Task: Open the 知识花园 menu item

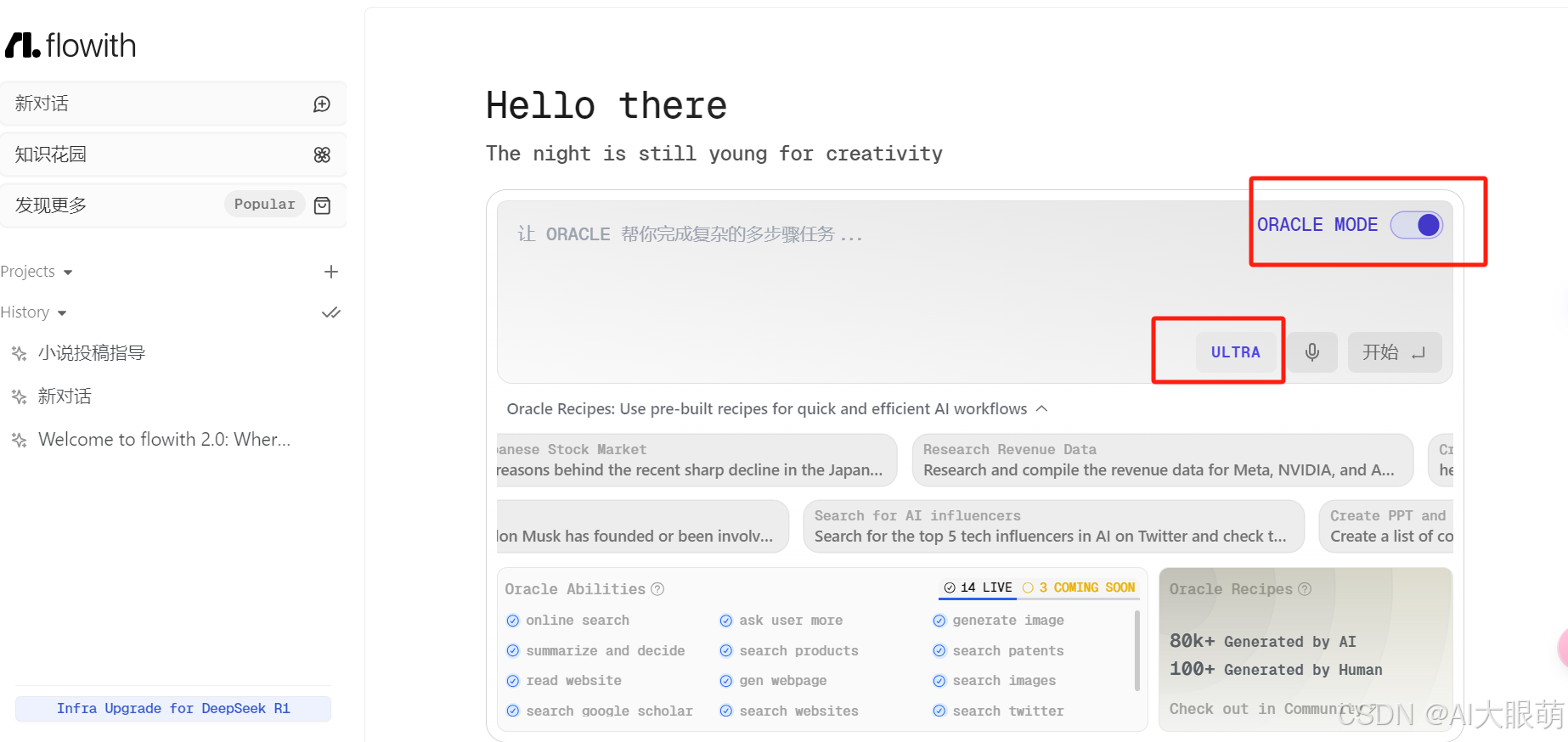Action: tap(173, 155)
